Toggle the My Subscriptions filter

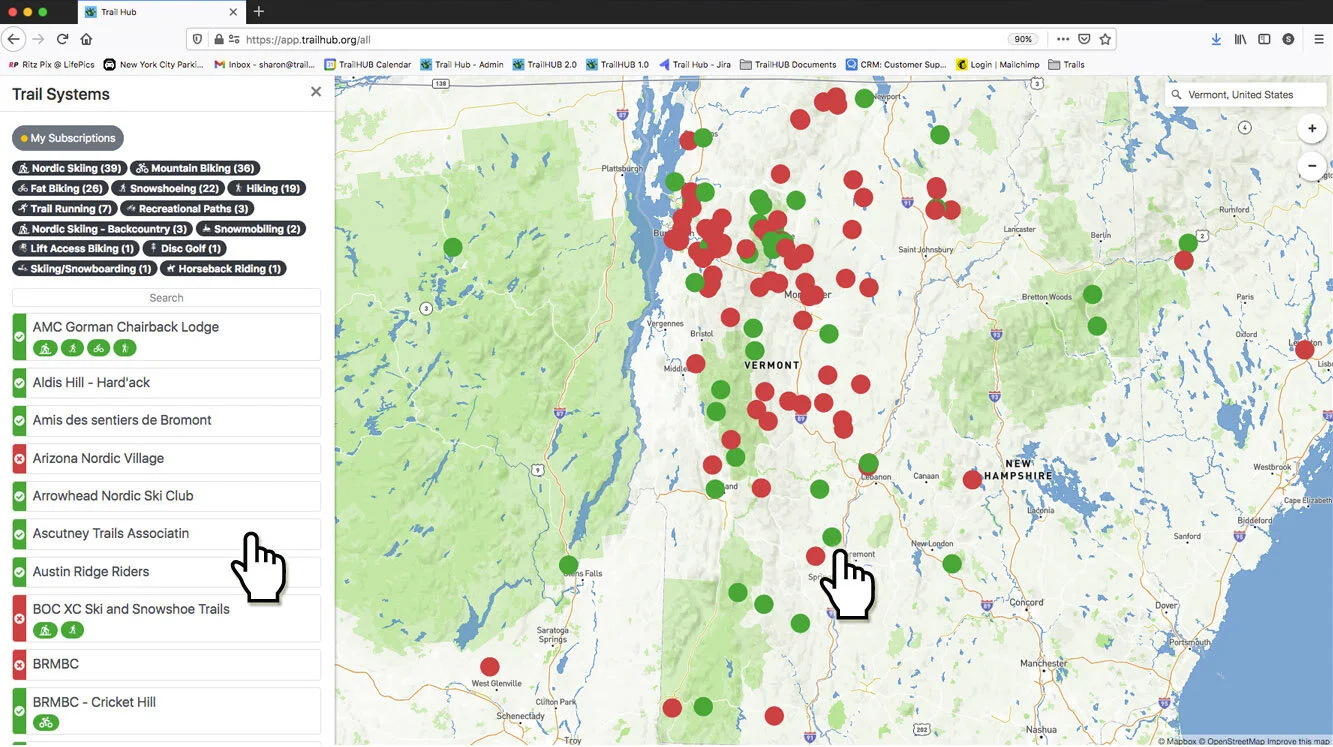pos(68,138)
